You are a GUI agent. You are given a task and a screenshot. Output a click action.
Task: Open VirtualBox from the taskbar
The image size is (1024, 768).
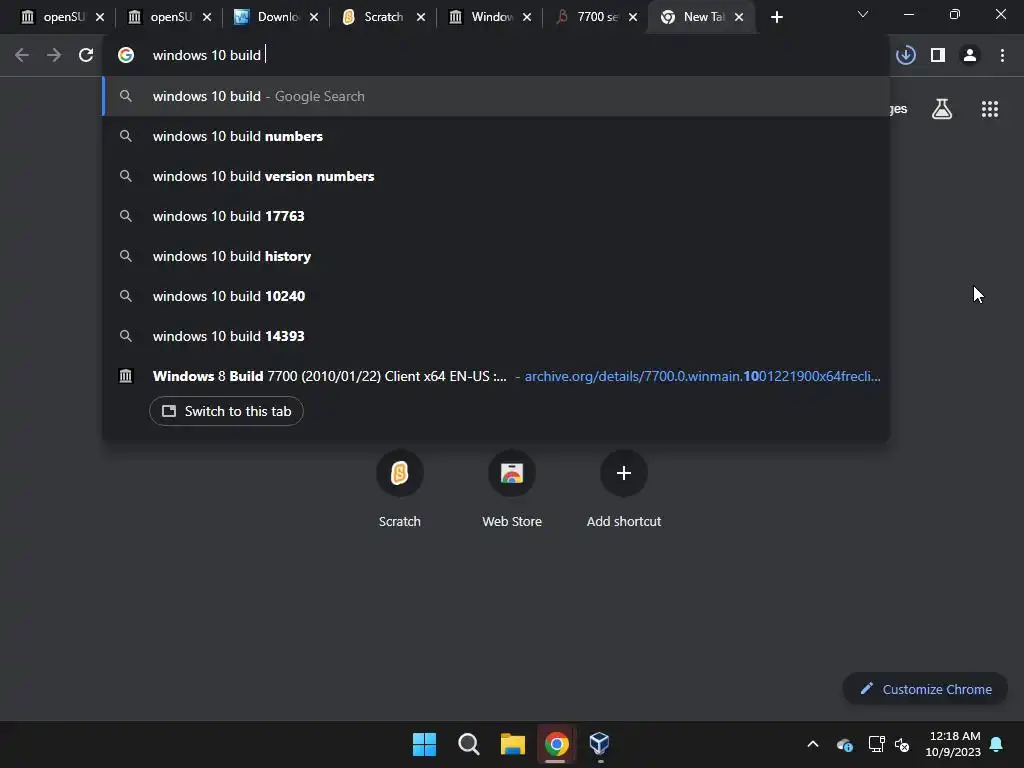click(x=600, y=744)
